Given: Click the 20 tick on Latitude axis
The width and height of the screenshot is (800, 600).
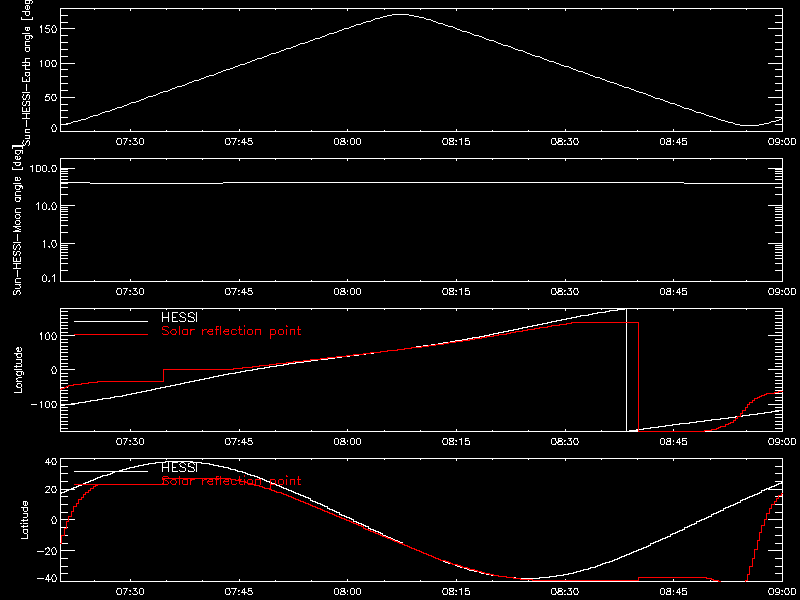Looking at the screenshot, I should [51, 490].
